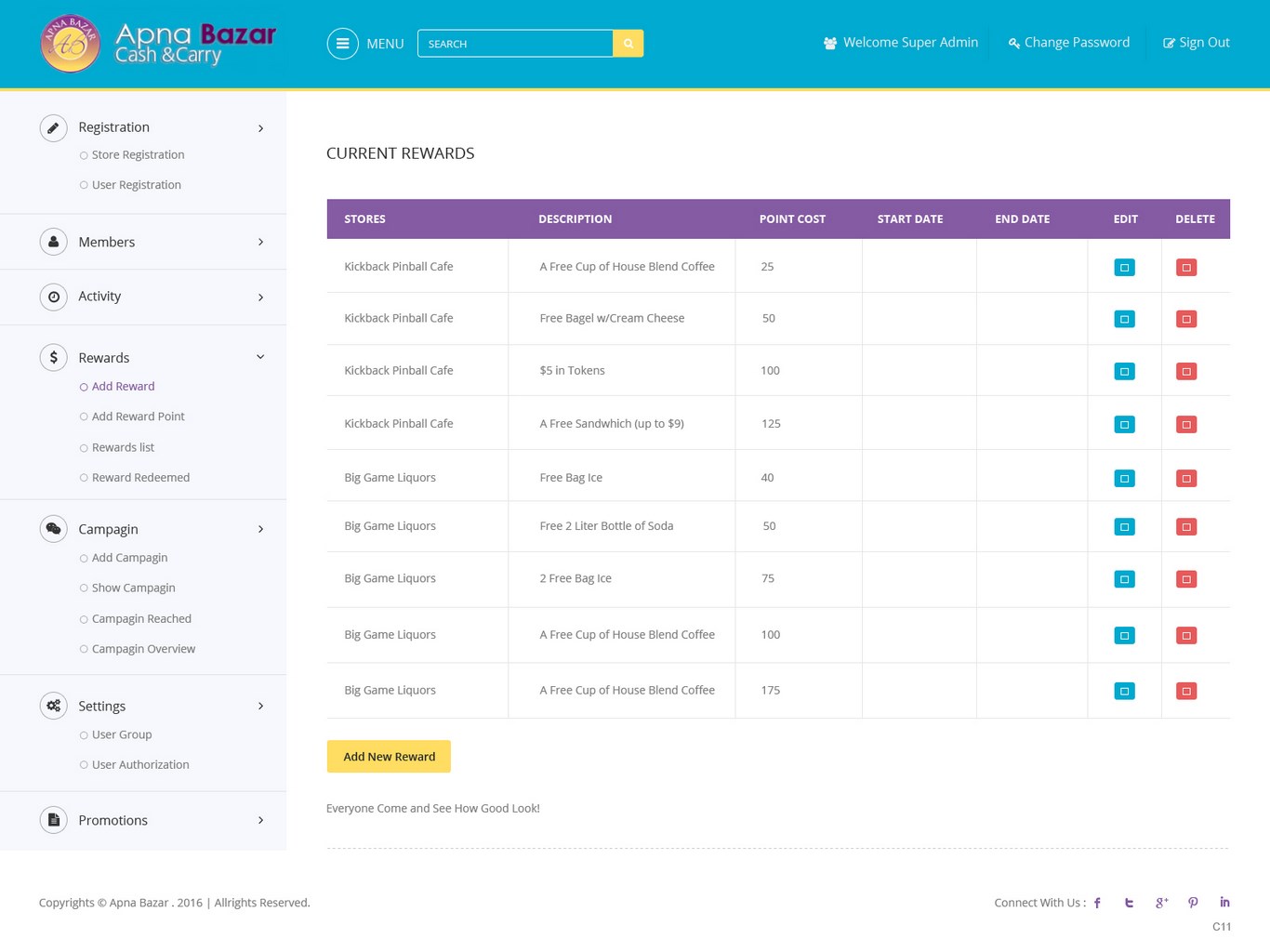Select the Campagin Overview sidebar option
The image size is (1270, 952).
coord(143,649)
